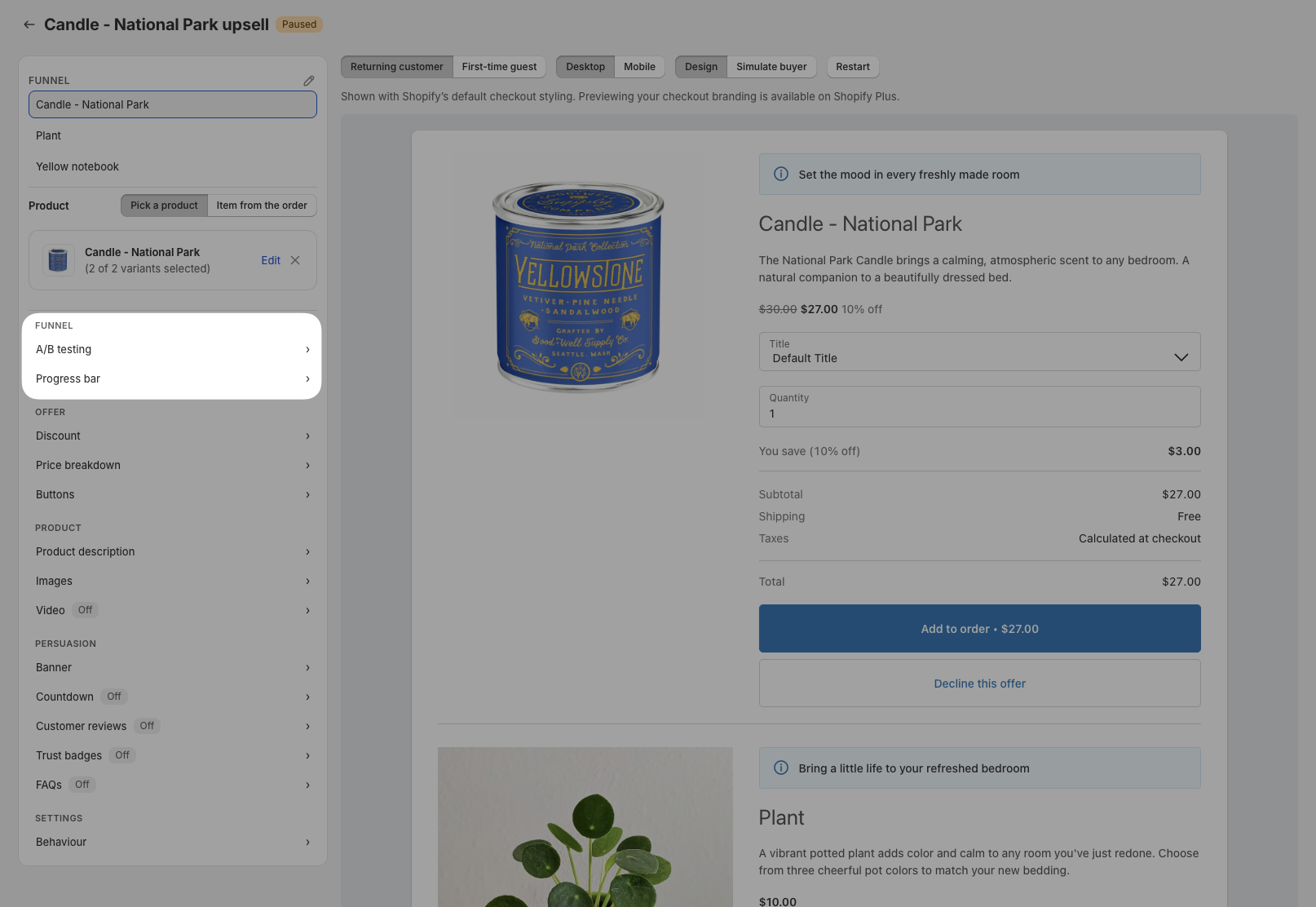The image size is (1316, 907).
Task: Open Customer reviews settings
Action: (173, 726)
